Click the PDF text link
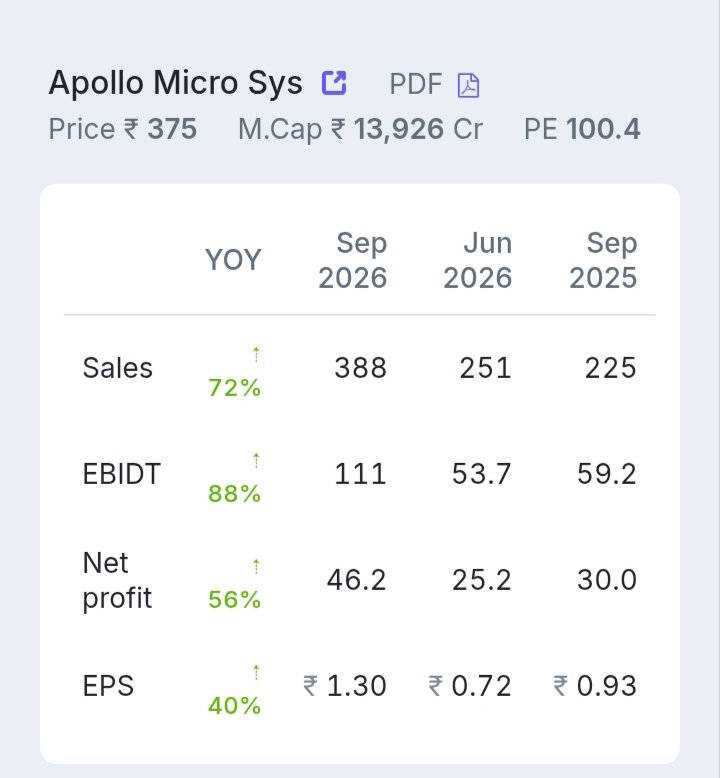 pos(415,84)
